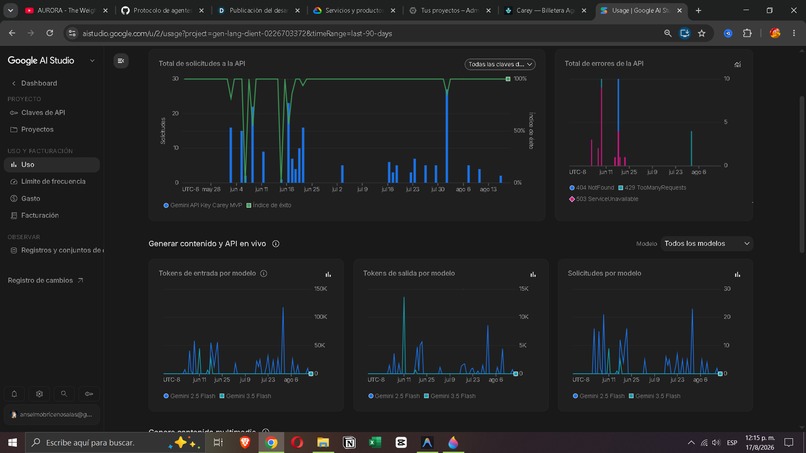806x453 pixels.
Task: Open Notion from taskbar
Action: pos(349,442)
